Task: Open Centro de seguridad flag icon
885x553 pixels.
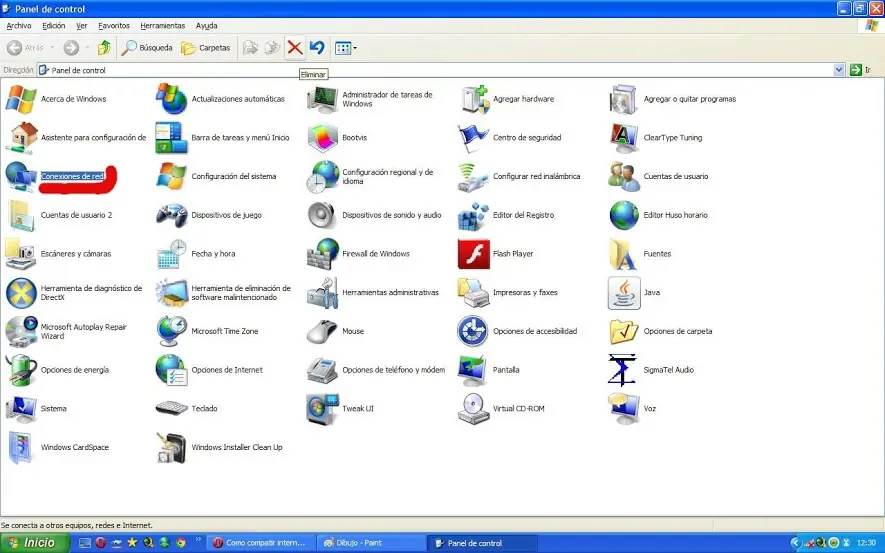Action: [x=473, y=138]
